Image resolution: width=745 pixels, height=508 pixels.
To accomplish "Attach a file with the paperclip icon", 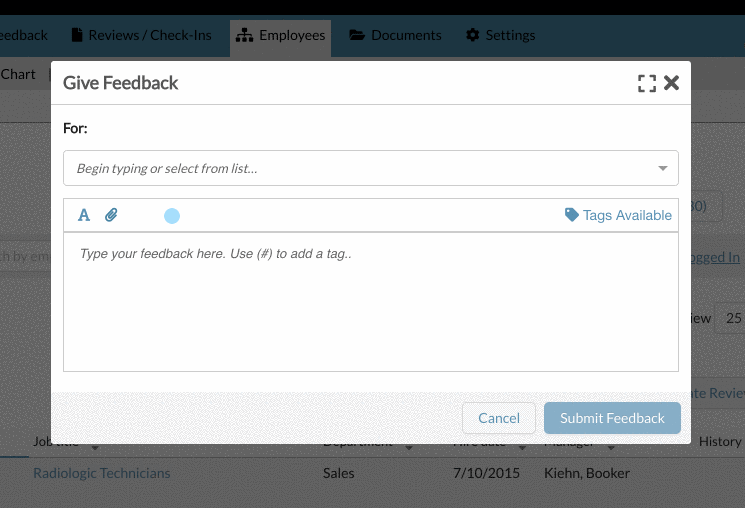I will click(x=111, y=215).
